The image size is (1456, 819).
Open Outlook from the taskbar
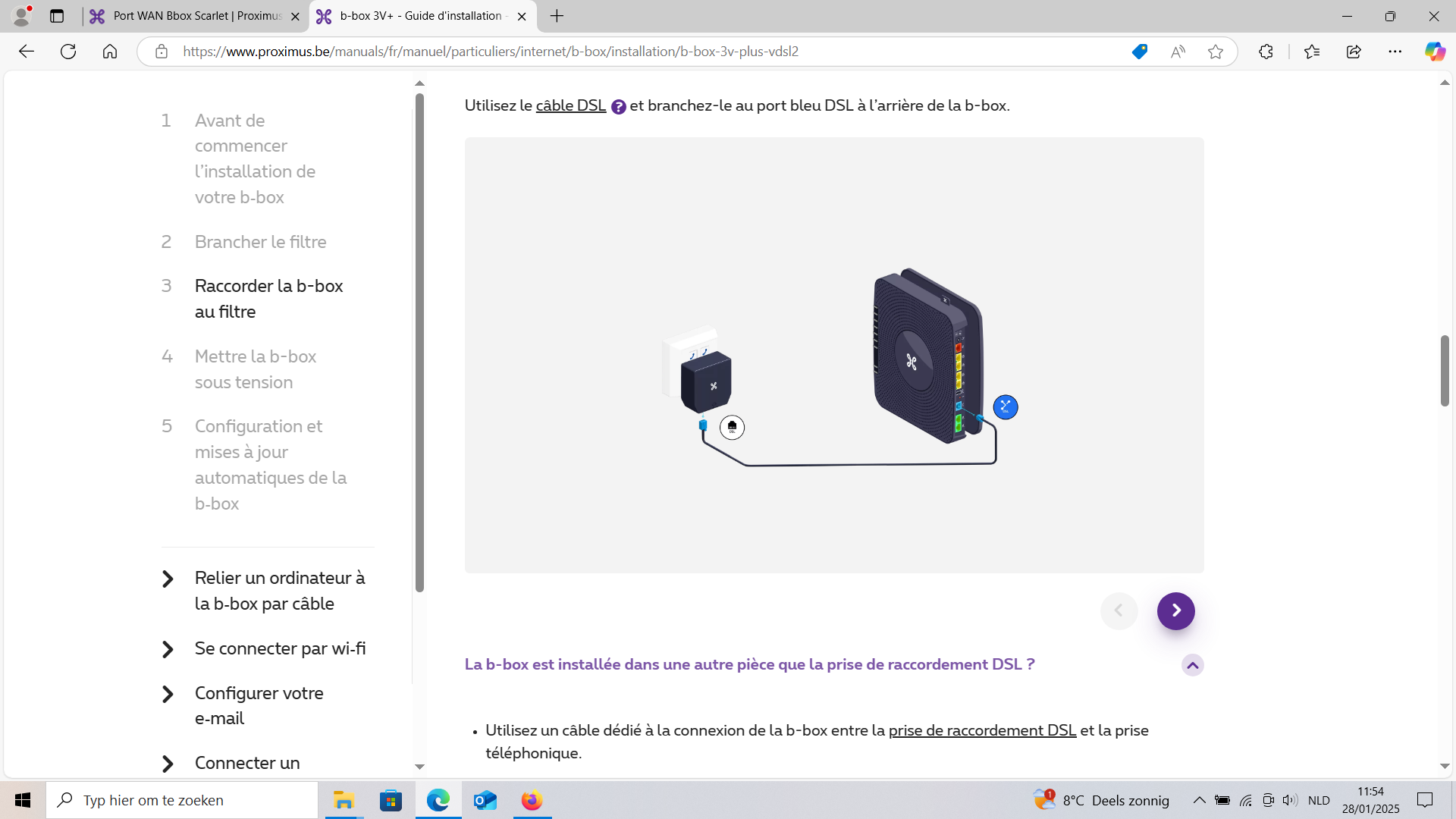point(485,800)
